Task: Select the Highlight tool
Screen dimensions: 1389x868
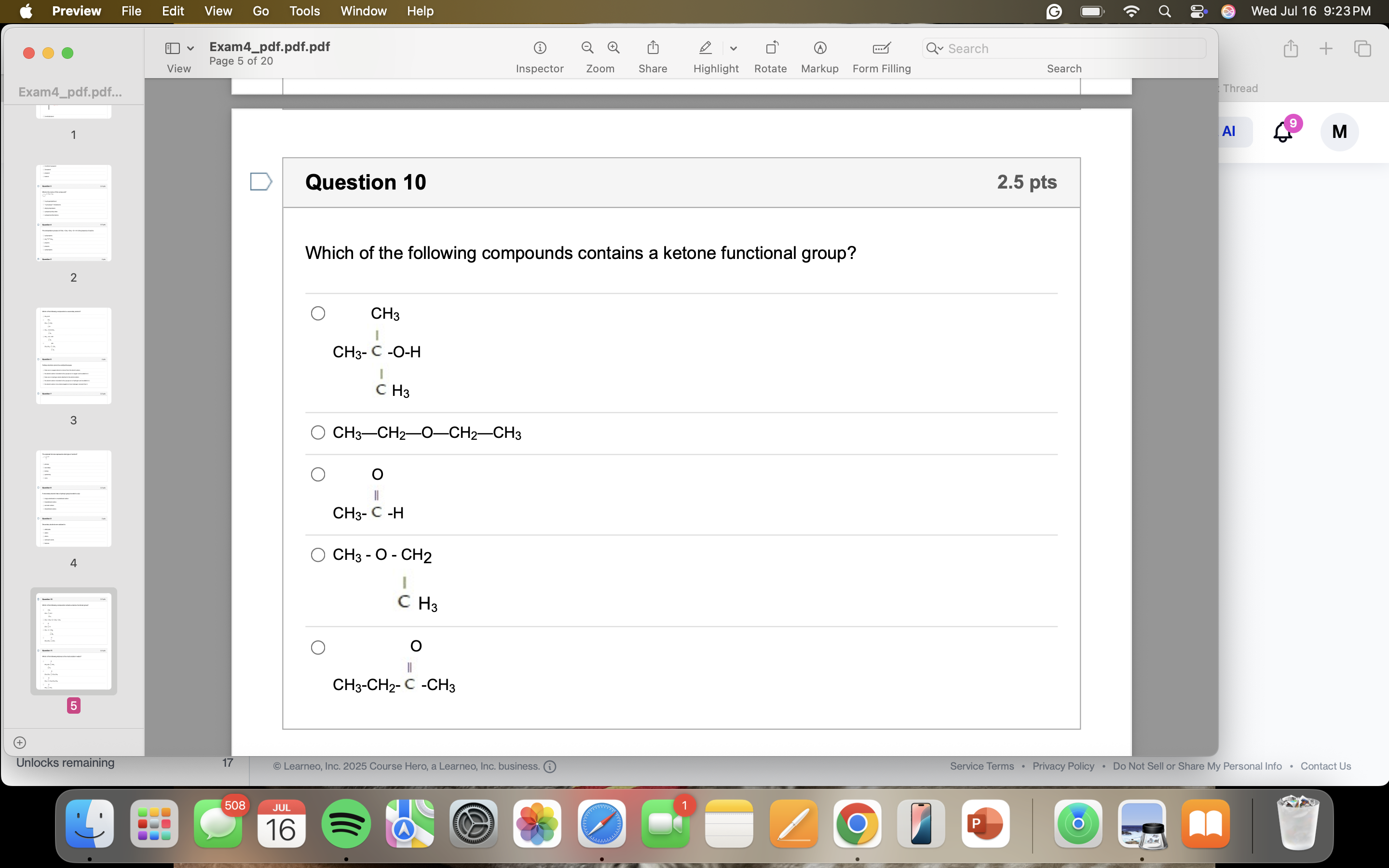Action: (x=704, y=48)
